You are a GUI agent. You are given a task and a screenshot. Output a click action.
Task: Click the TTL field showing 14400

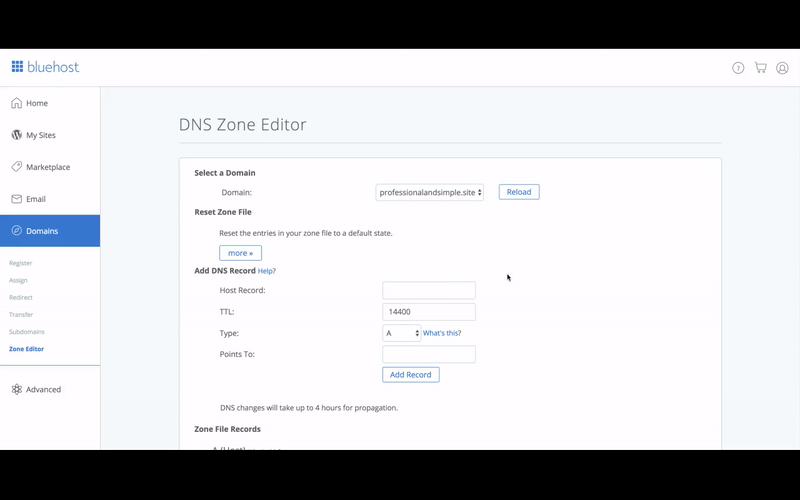(429, 312)
